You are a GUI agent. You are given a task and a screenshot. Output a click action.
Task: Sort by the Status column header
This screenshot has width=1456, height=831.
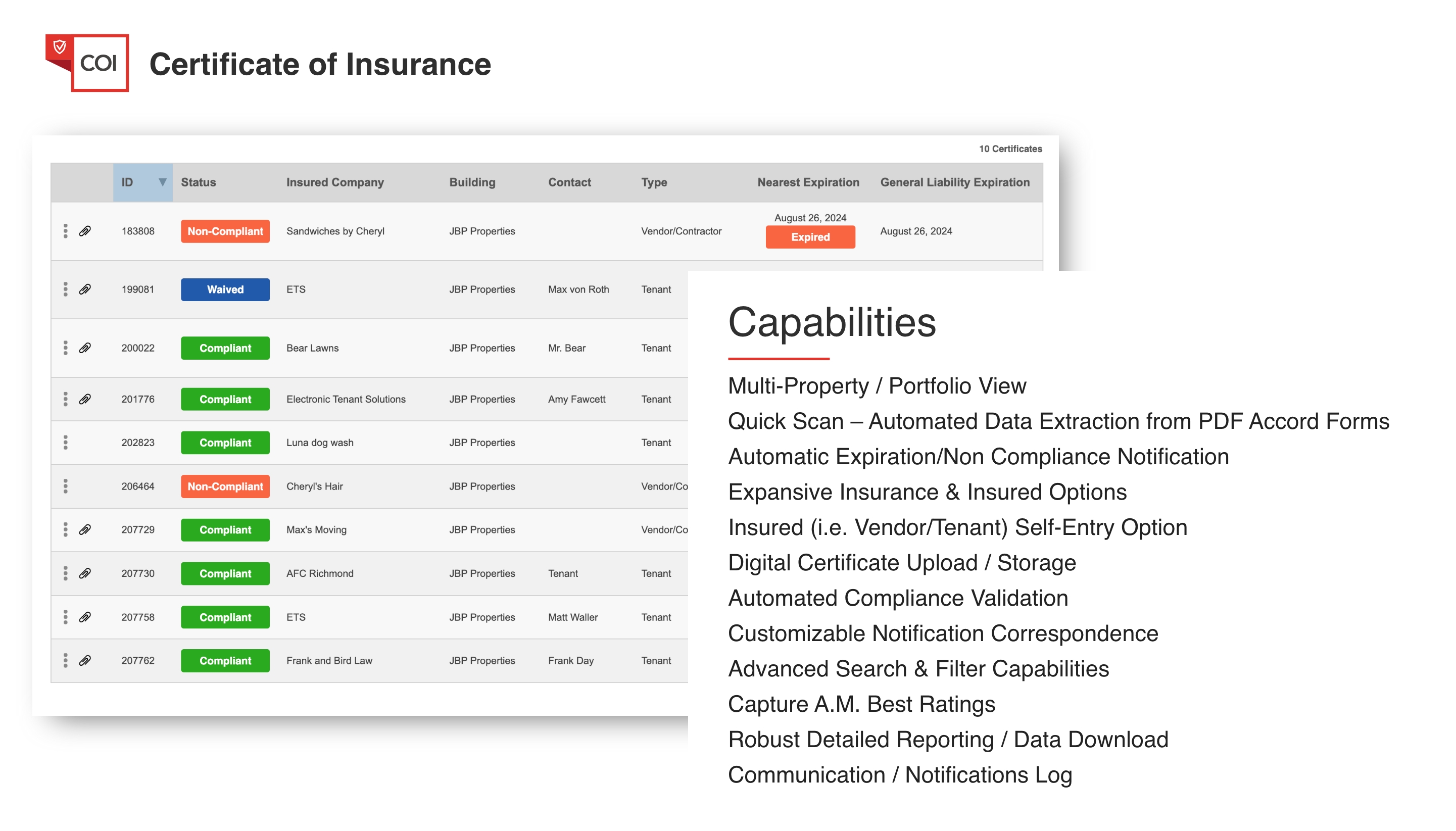click(x=198, y=182)
